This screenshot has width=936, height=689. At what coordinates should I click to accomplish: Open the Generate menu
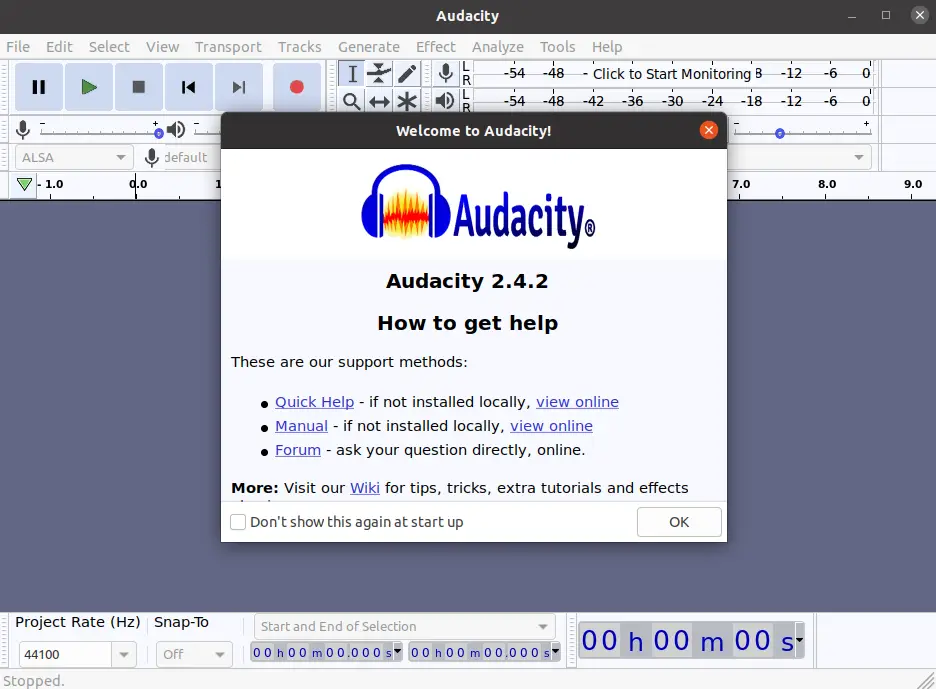[369, 47]
